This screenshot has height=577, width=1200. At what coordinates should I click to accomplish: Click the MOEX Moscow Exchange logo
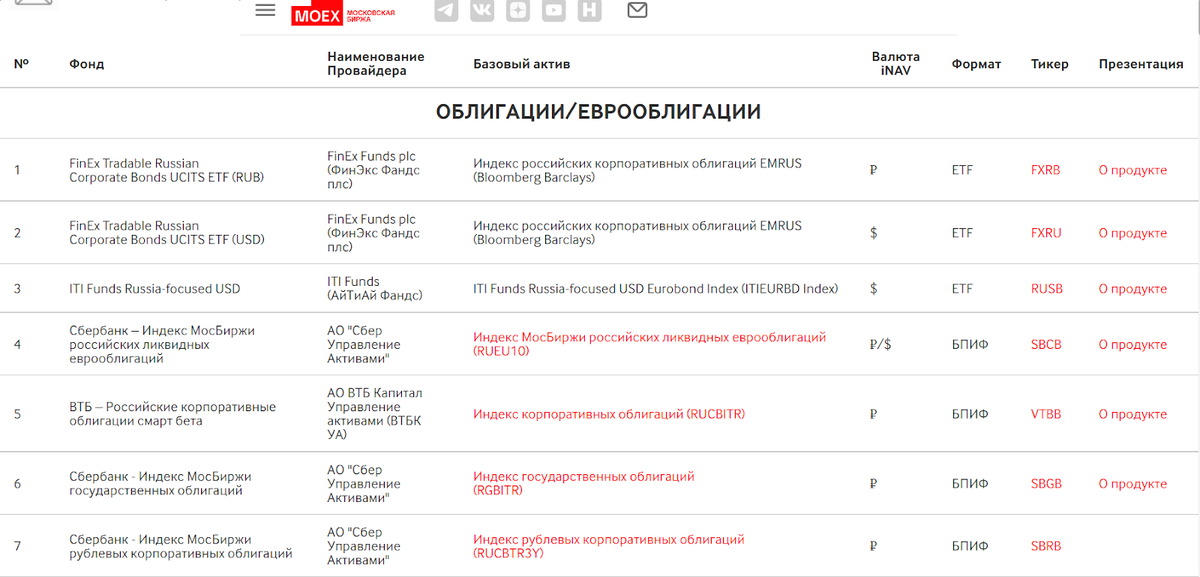(x=343, y=14)
